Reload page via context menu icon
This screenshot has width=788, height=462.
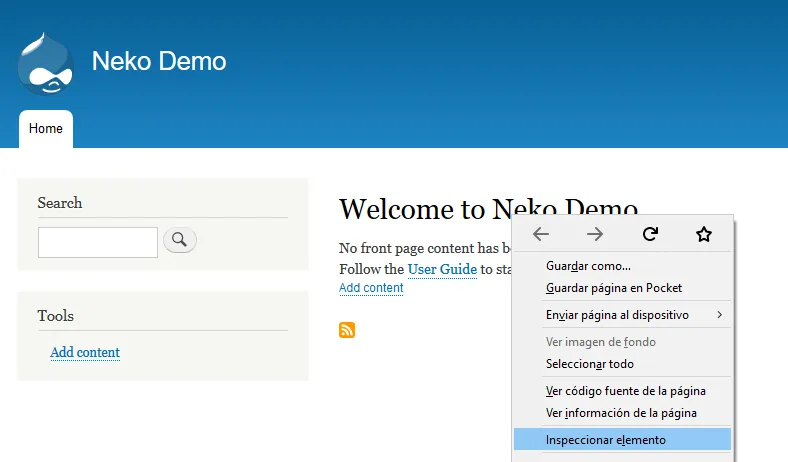[650, 234]
